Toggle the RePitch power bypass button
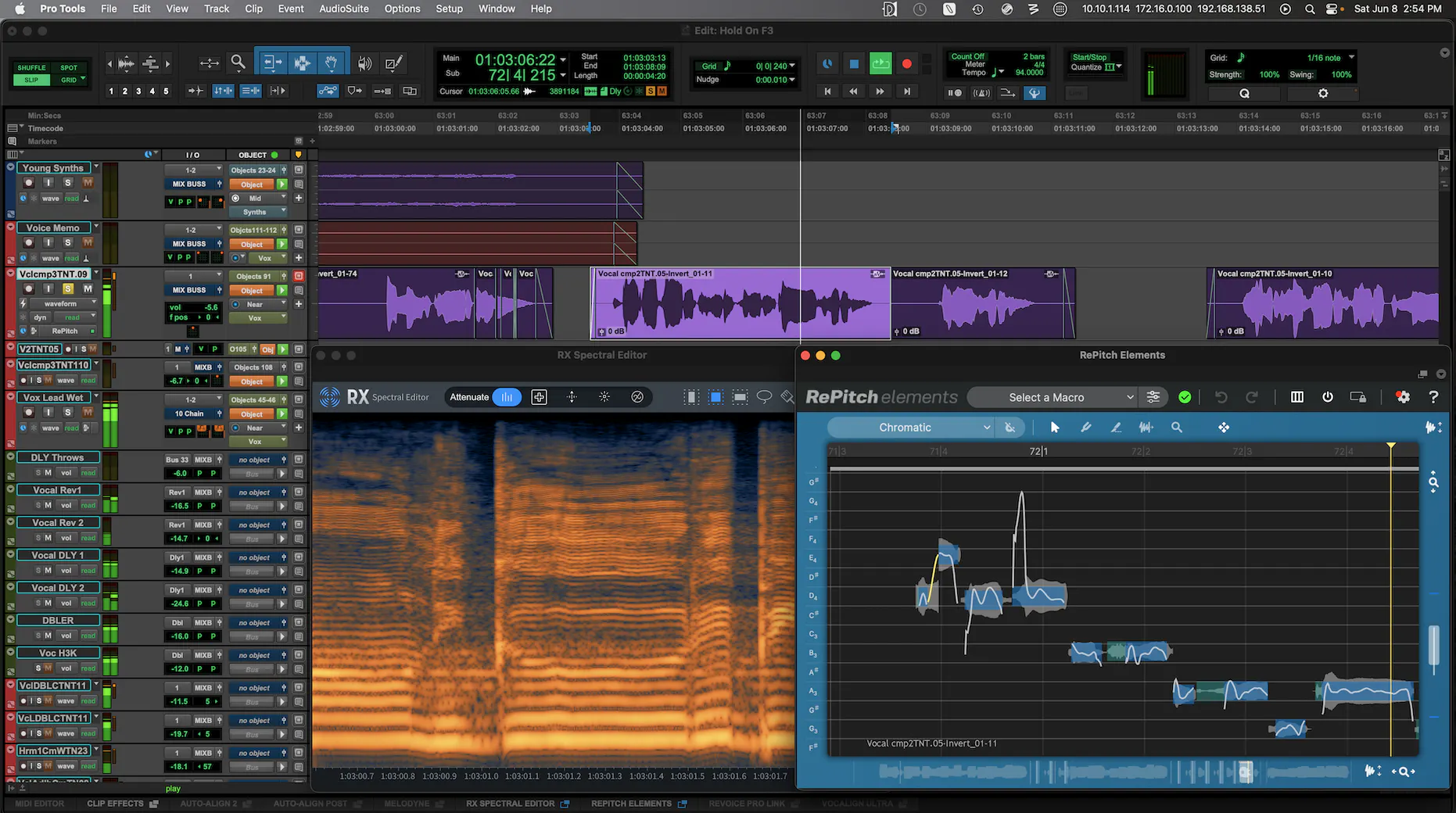The height and width of the screenshot is (813, 1456). (1327, 397)
